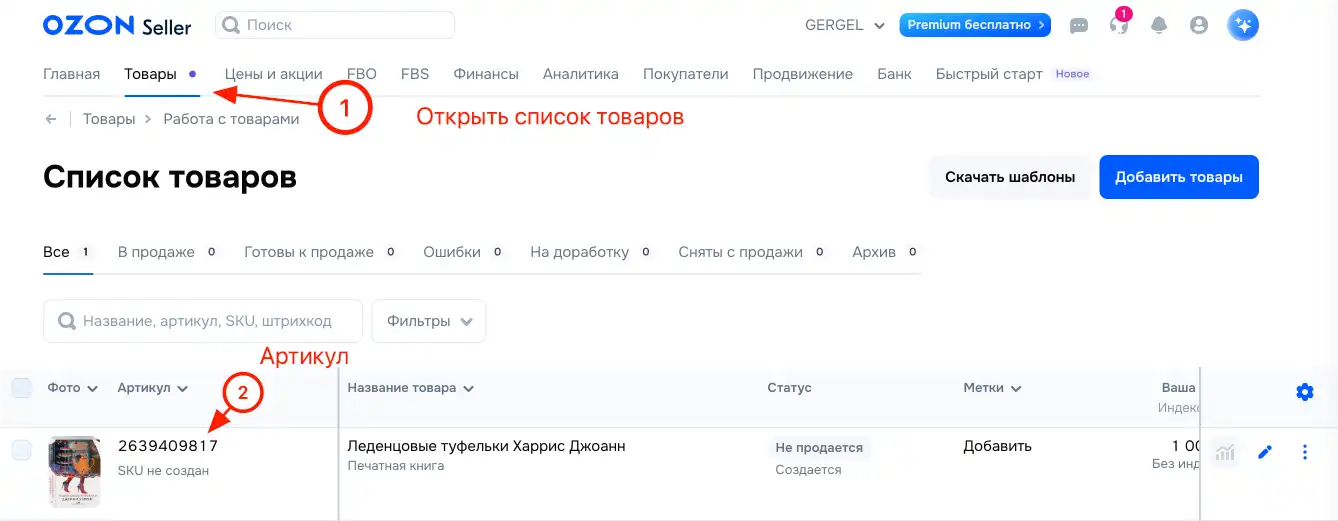The height and width of the screenshot is (521, 1338).
Task: Switch to Готовы к продаже tab
Action: pos(321,252)
